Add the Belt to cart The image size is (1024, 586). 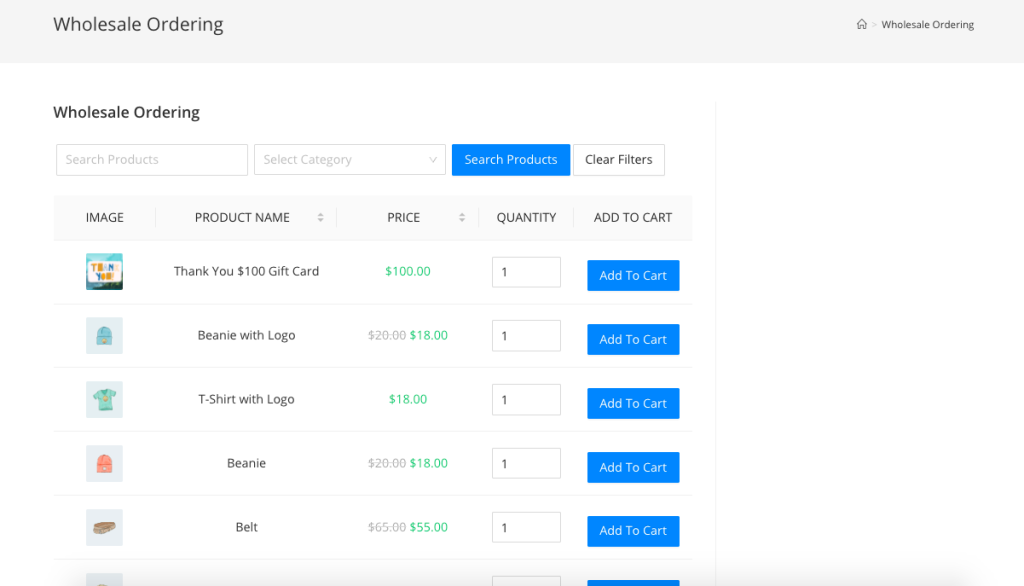click(633, 531)
